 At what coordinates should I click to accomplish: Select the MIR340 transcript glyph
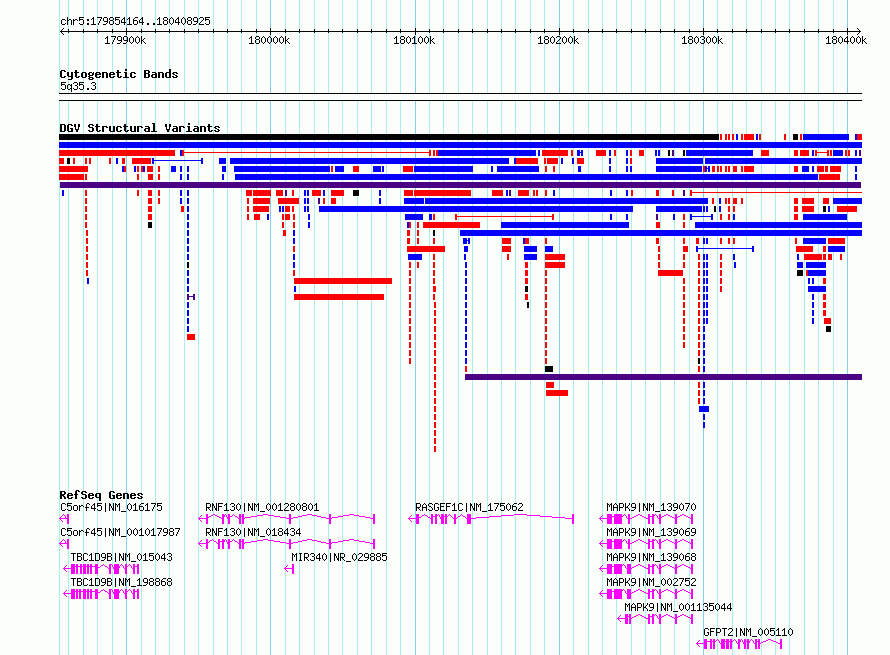click(x=289, y=569)
